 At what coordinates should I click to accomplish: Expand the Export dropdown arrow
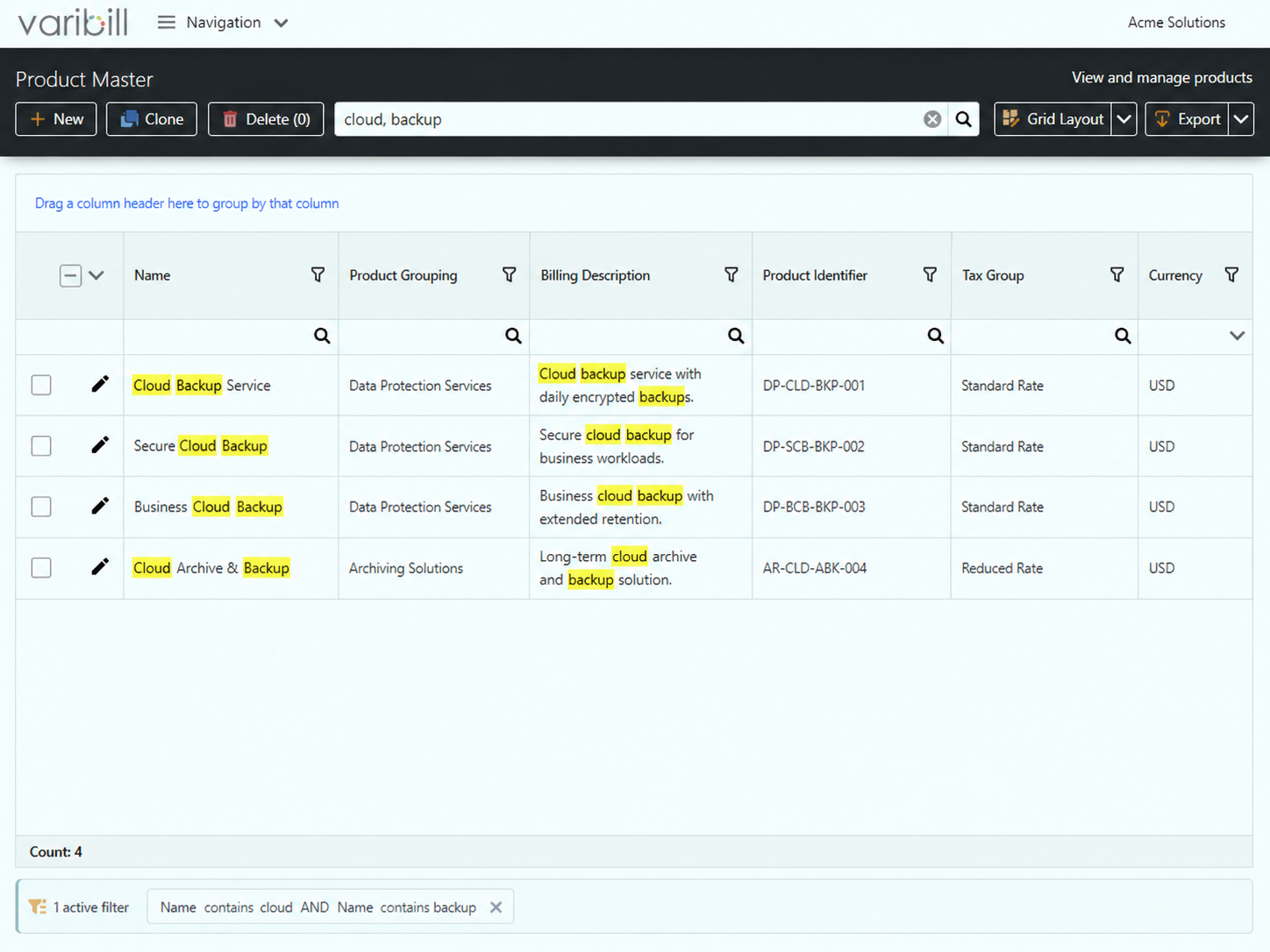point(1241,119)
